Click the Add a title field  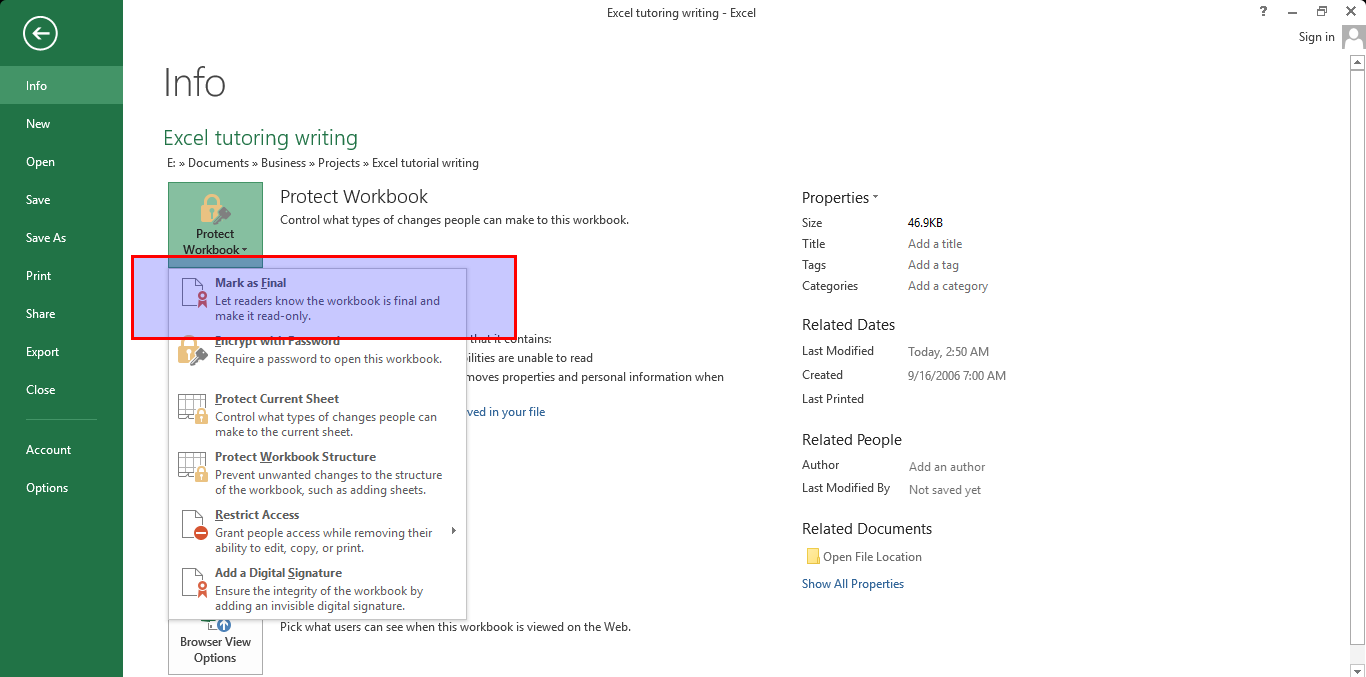[935, 244]
